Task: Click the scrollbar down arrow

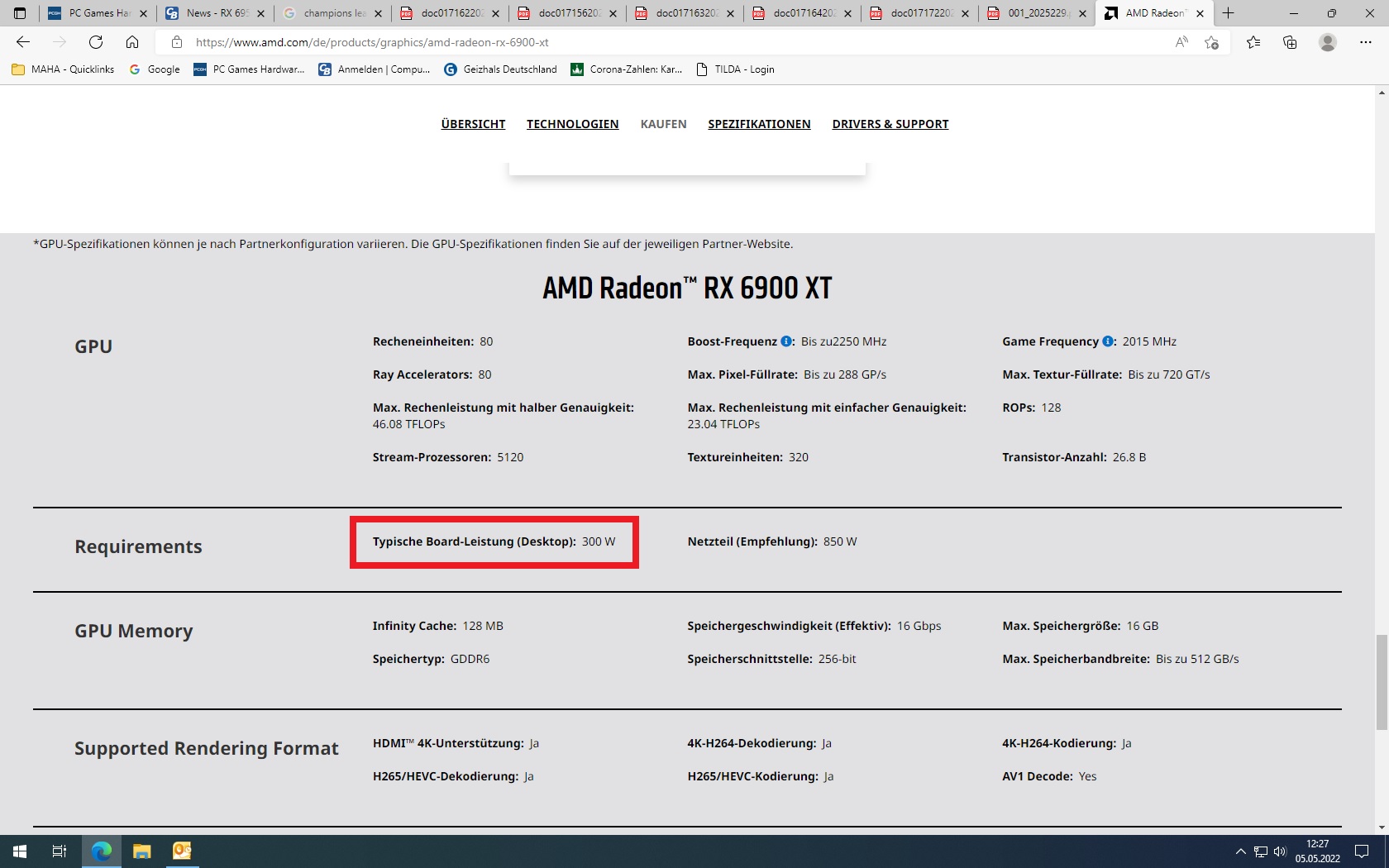Action: pyautogui.click(x=1382, y=827)
